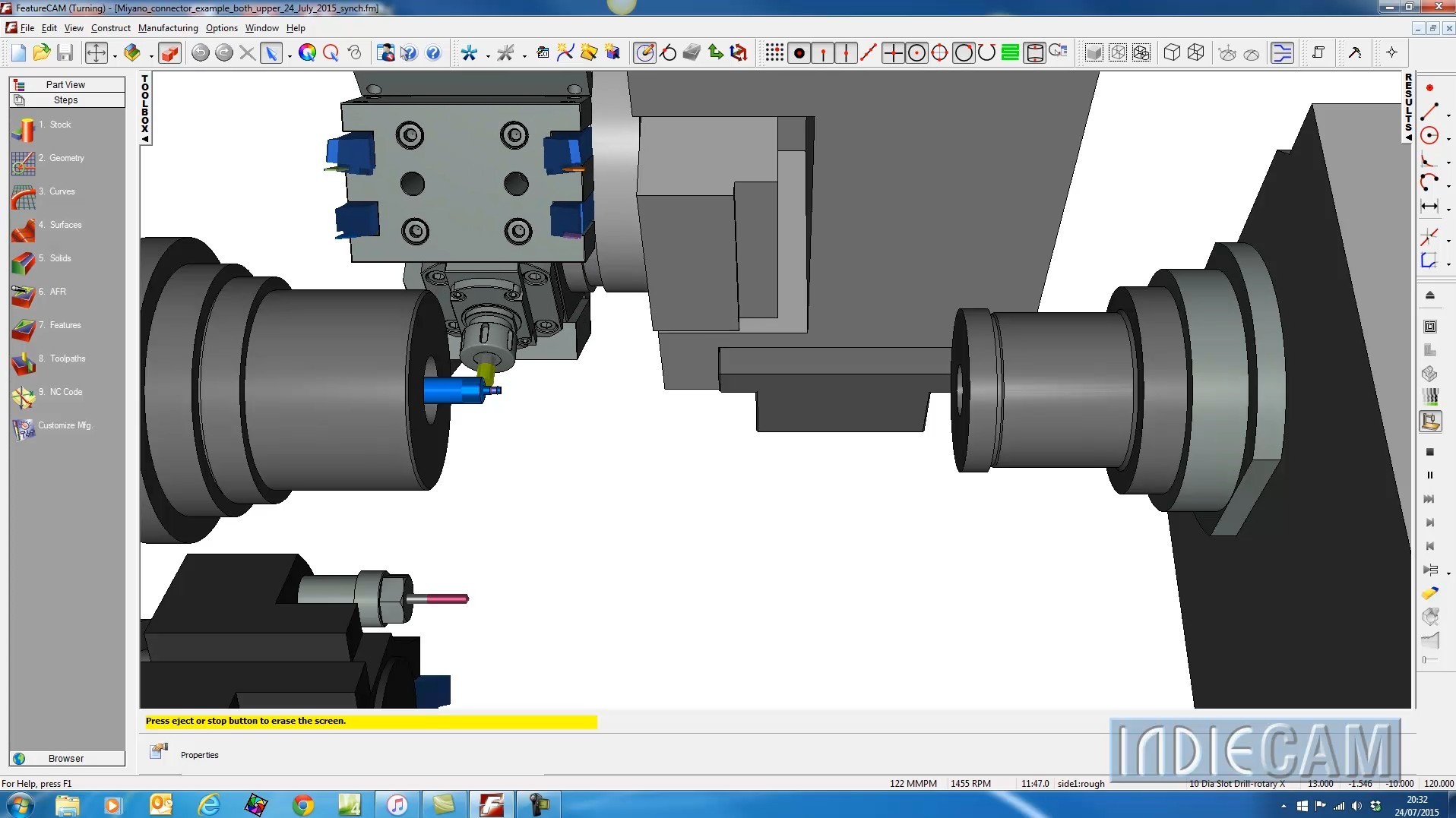Image resolution: width=1456 pixels, height=818 pixels.
Task: Open the Toolpaths step icon
Action: point(24,364)
